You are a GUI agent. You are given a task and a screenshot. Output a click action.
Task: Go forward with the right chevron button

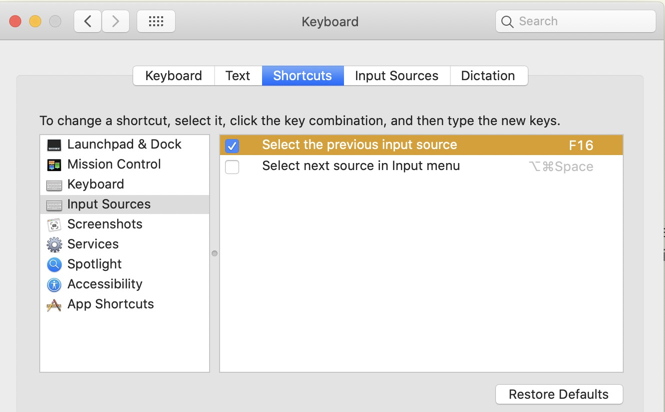(116, 21)
